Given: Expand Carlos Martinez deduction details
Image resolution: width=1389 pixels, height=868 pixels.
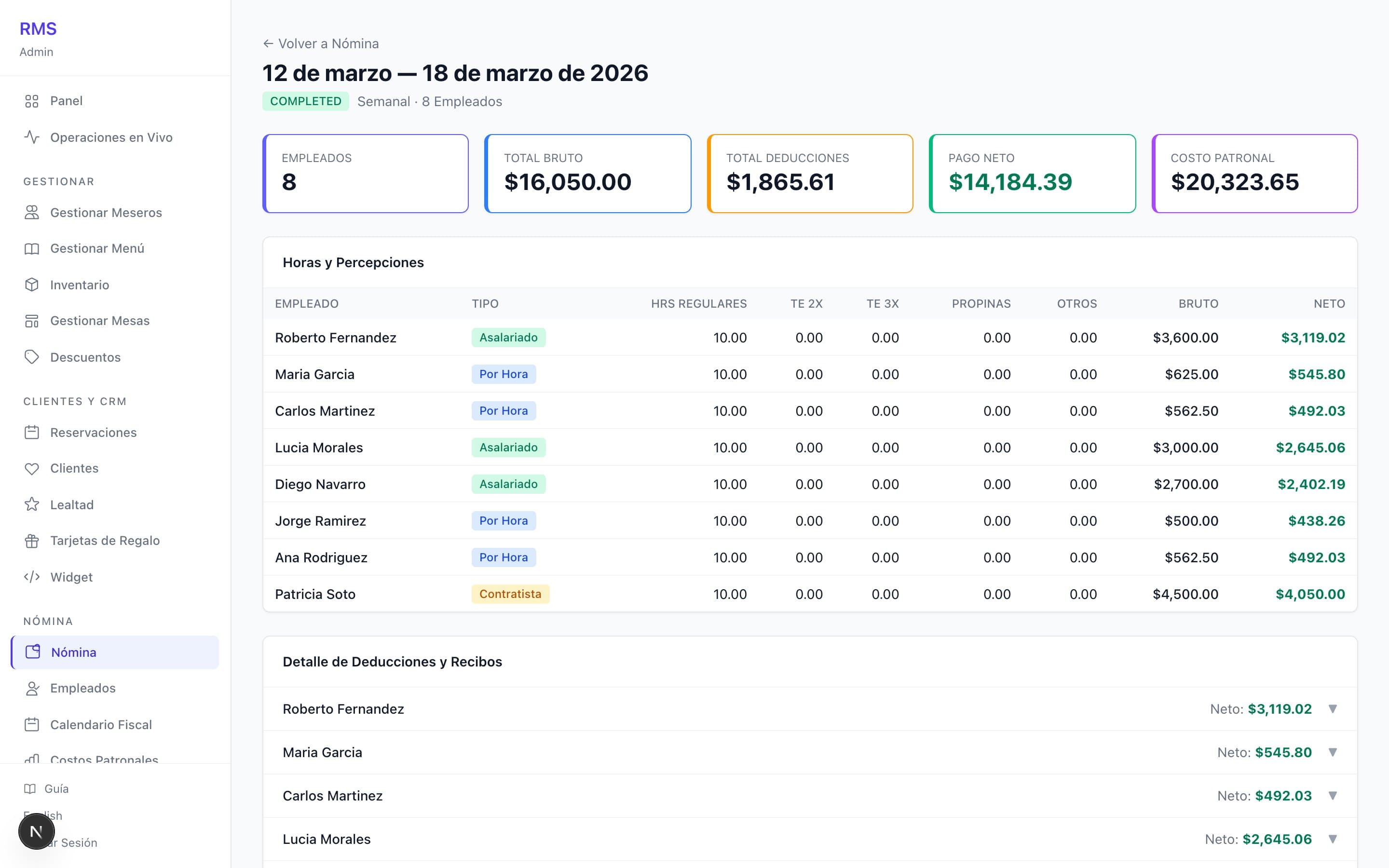Looking at the screenshot, I should (x=1333, y=796).
